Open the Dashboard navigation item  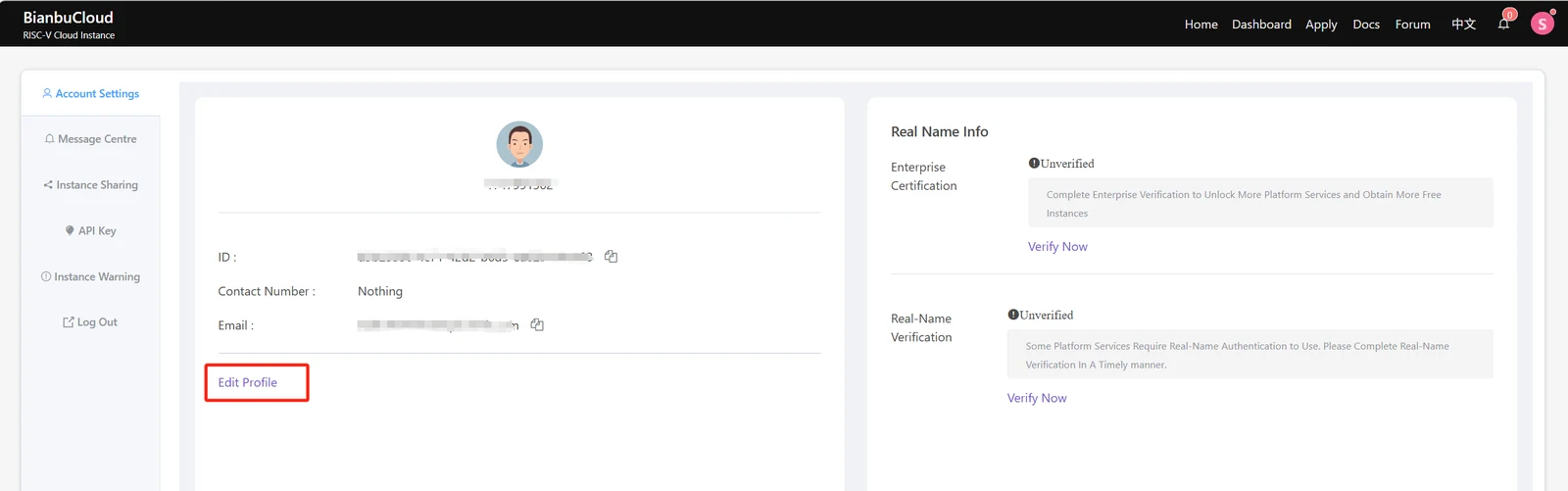pos(1261,25)
